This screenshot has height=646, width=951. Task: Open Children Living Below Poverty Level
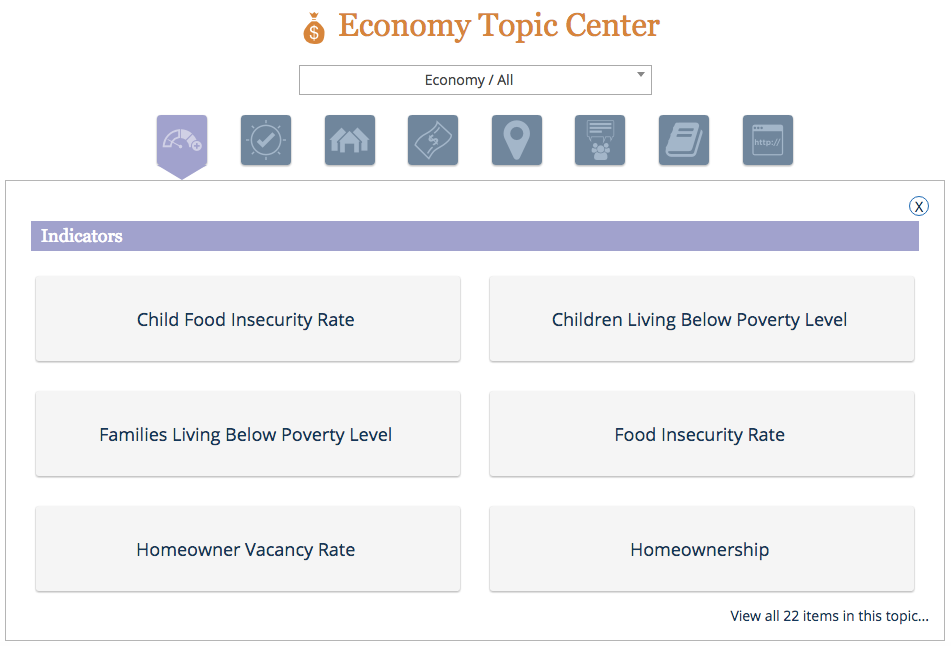coord(702,319)
